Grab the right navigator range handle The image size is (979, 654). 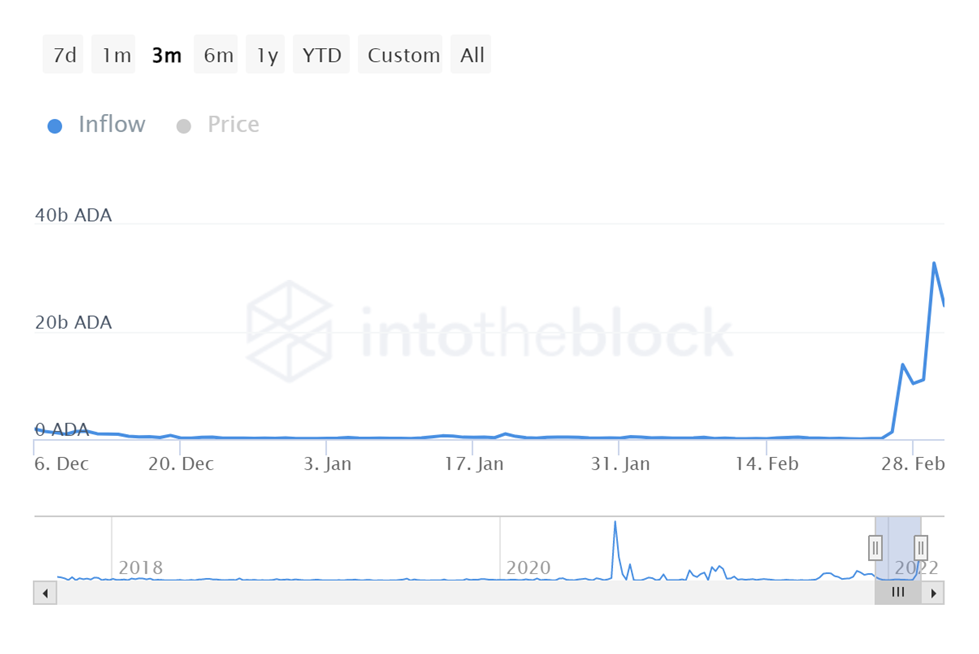[x=921, y=548]
